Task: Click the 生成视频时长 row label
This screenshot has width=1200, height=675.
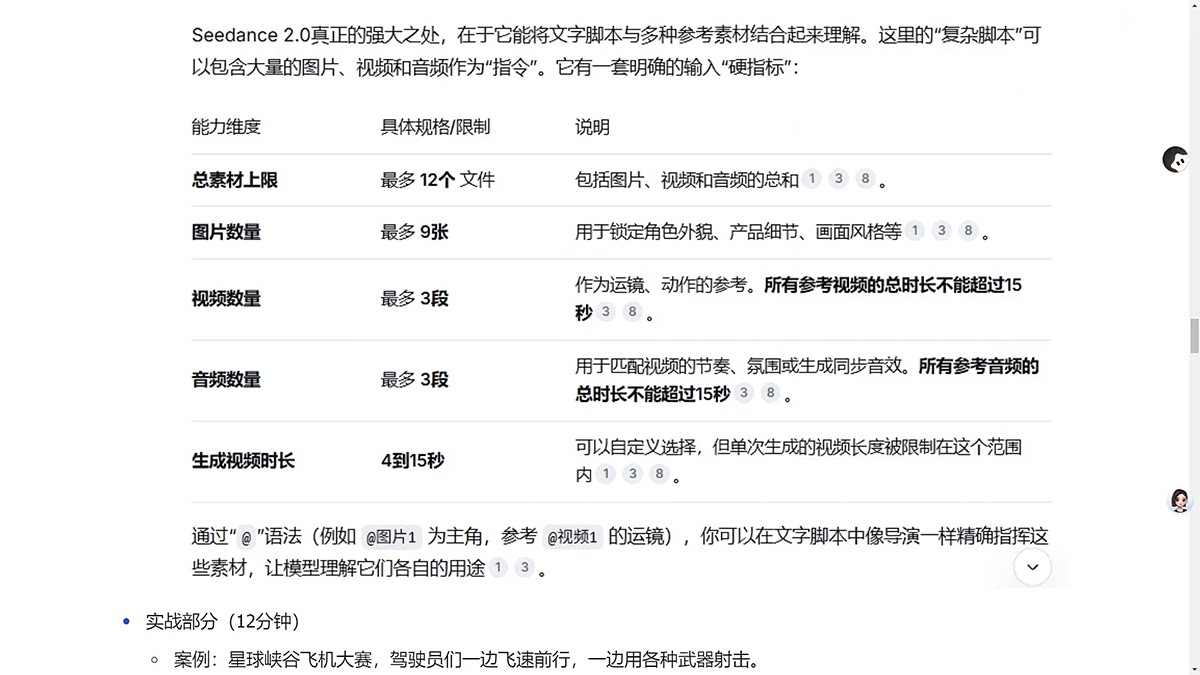Action: [244, 461]
